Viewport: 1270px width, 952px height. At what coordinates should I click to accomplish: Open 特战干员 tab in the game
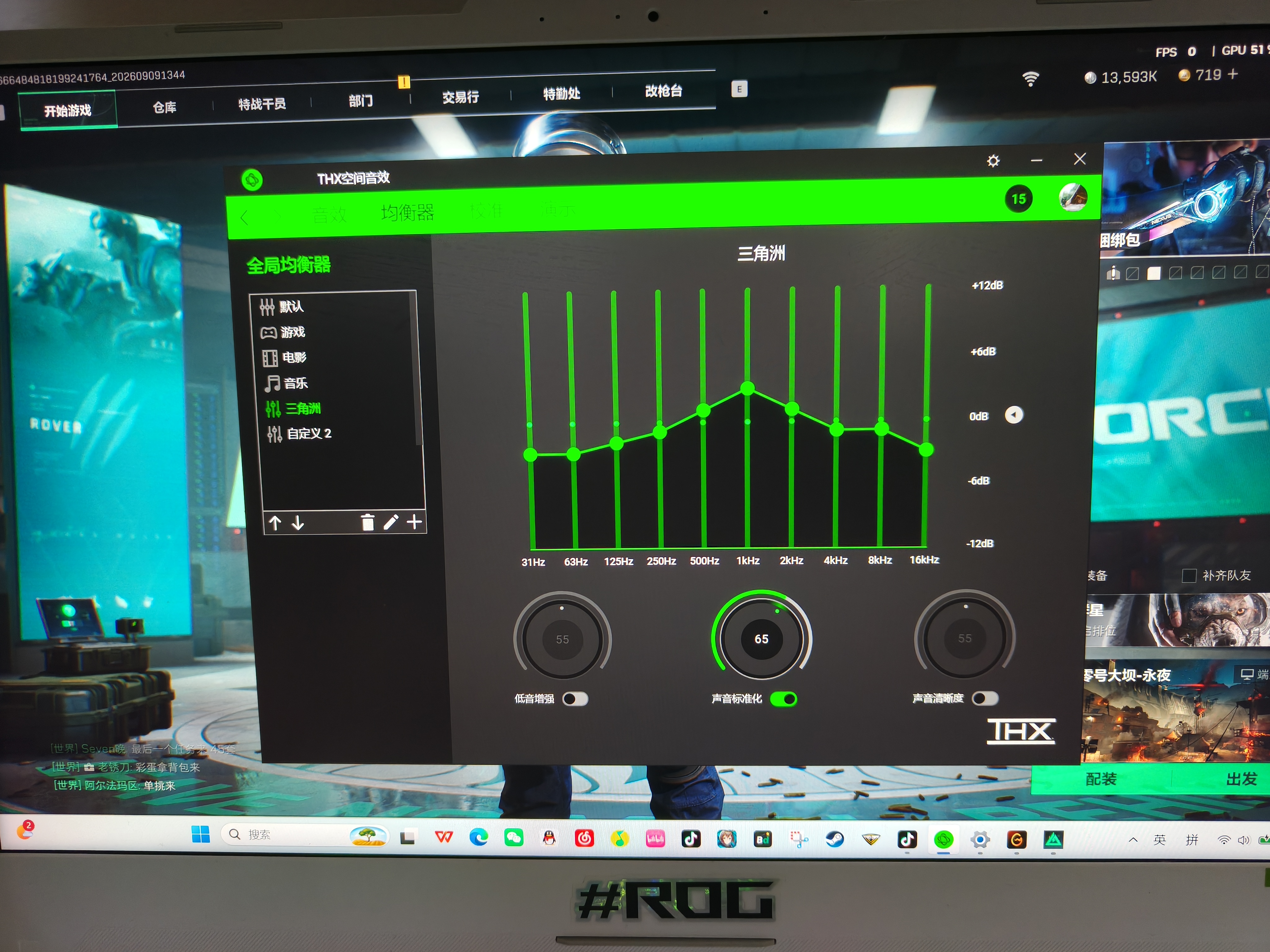pyautogui.click(x=262, y=104)
